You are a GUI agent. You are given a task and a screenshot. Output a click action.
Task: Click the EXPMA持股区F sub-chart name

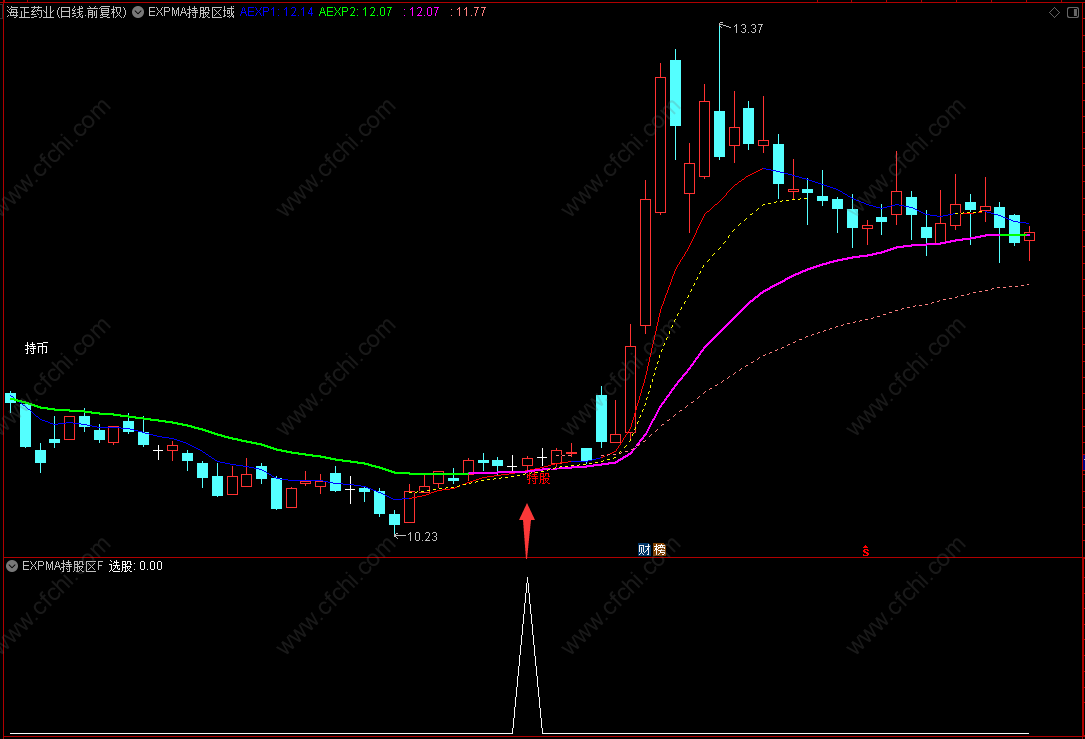(x=62, y=566)
